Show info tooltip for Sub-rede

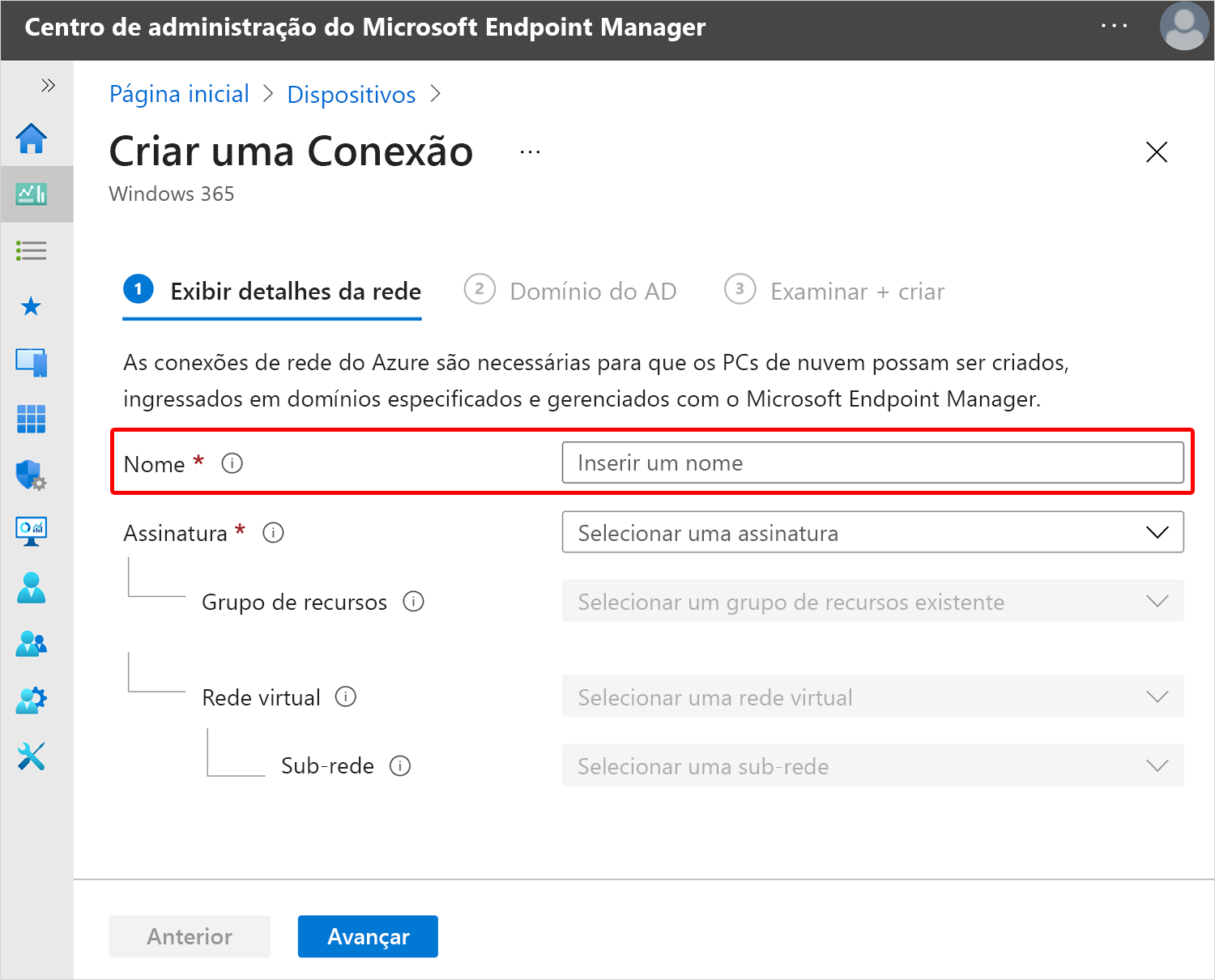400,765
